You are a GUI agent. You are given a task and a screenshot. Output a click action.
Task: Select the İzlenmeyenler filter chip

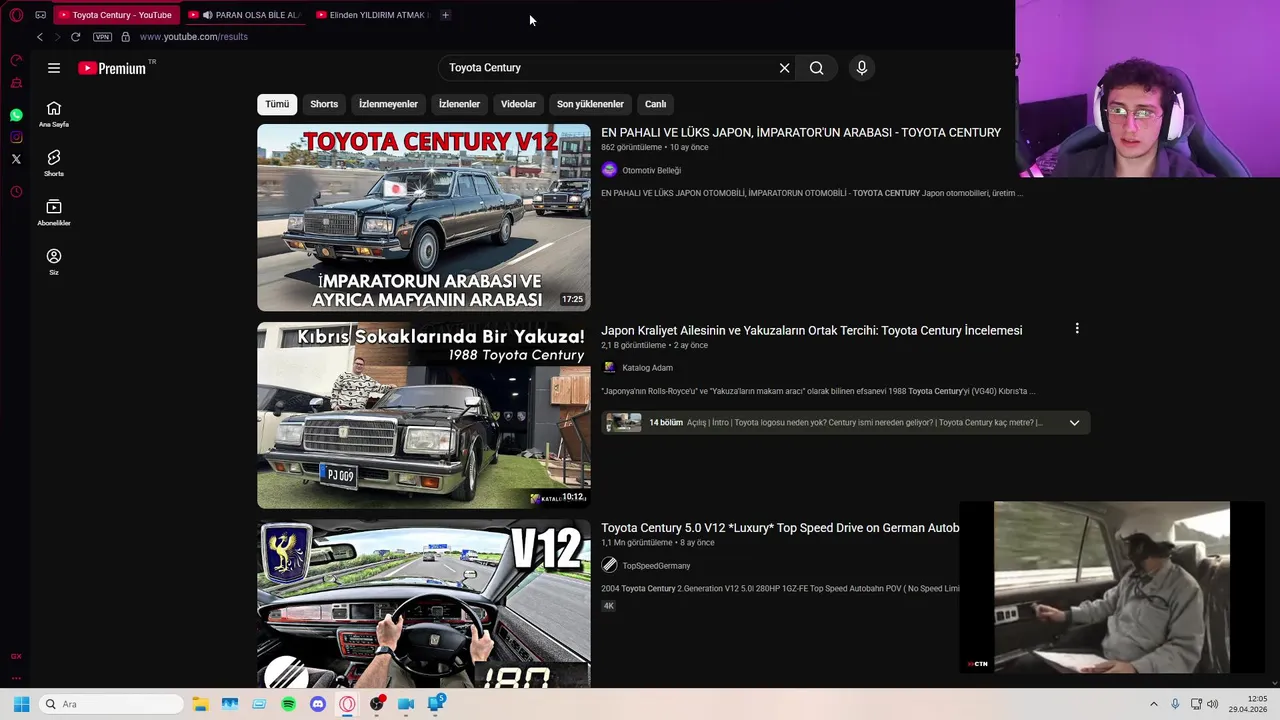pyautogui.click(x=388, y=104)
